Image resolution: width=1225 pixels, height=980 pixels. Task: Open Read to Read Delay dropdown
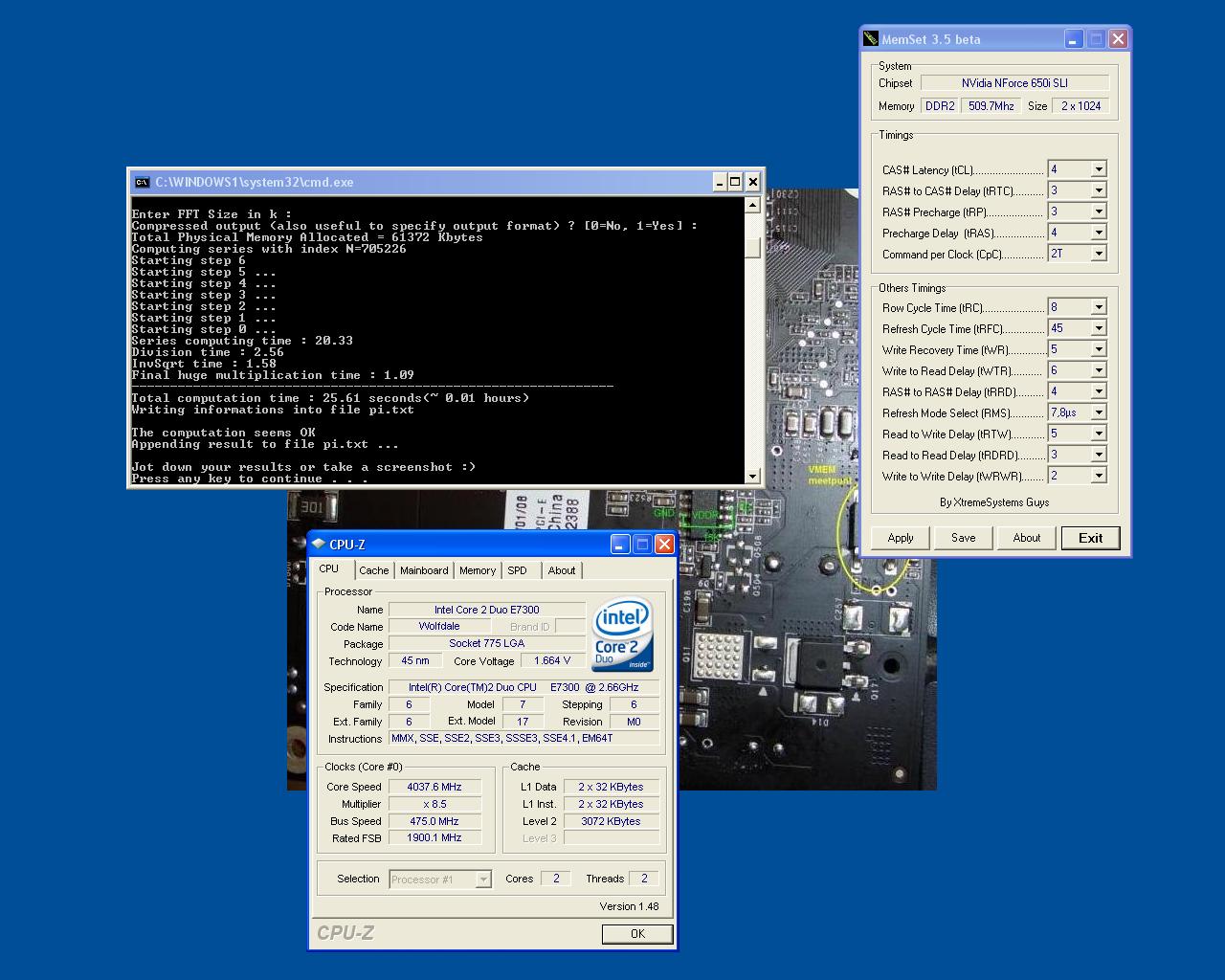pyautogui.click(x=1099, y=455)
